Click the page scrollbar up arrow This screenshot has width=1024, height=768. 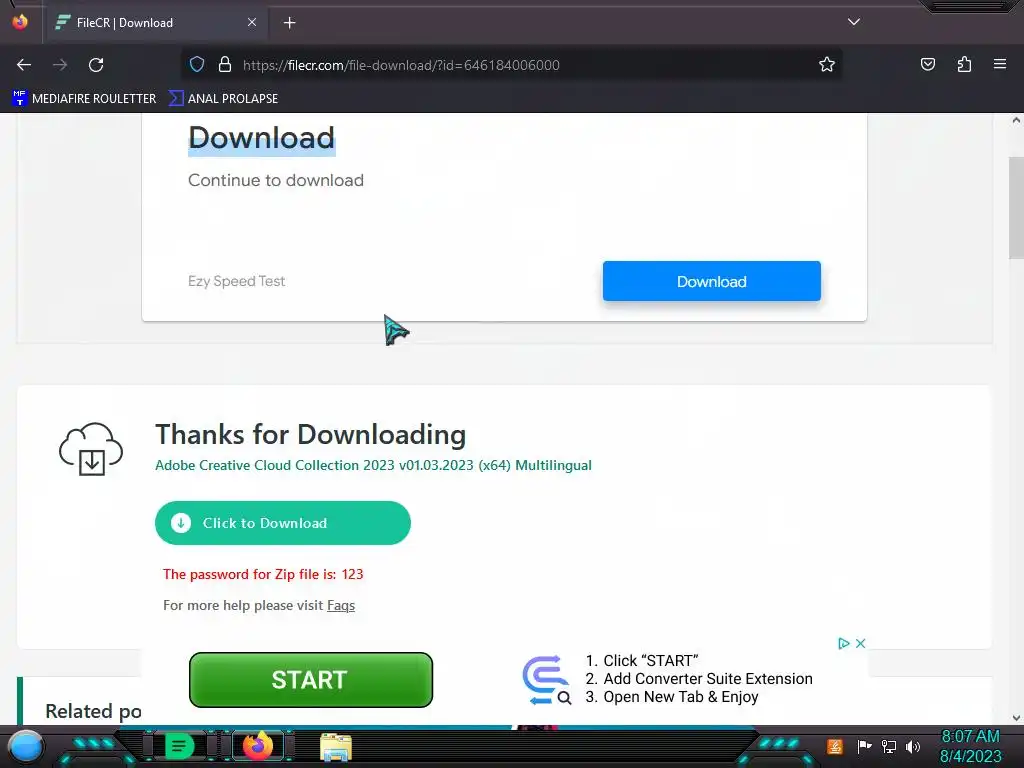(x=1016, y=120)
